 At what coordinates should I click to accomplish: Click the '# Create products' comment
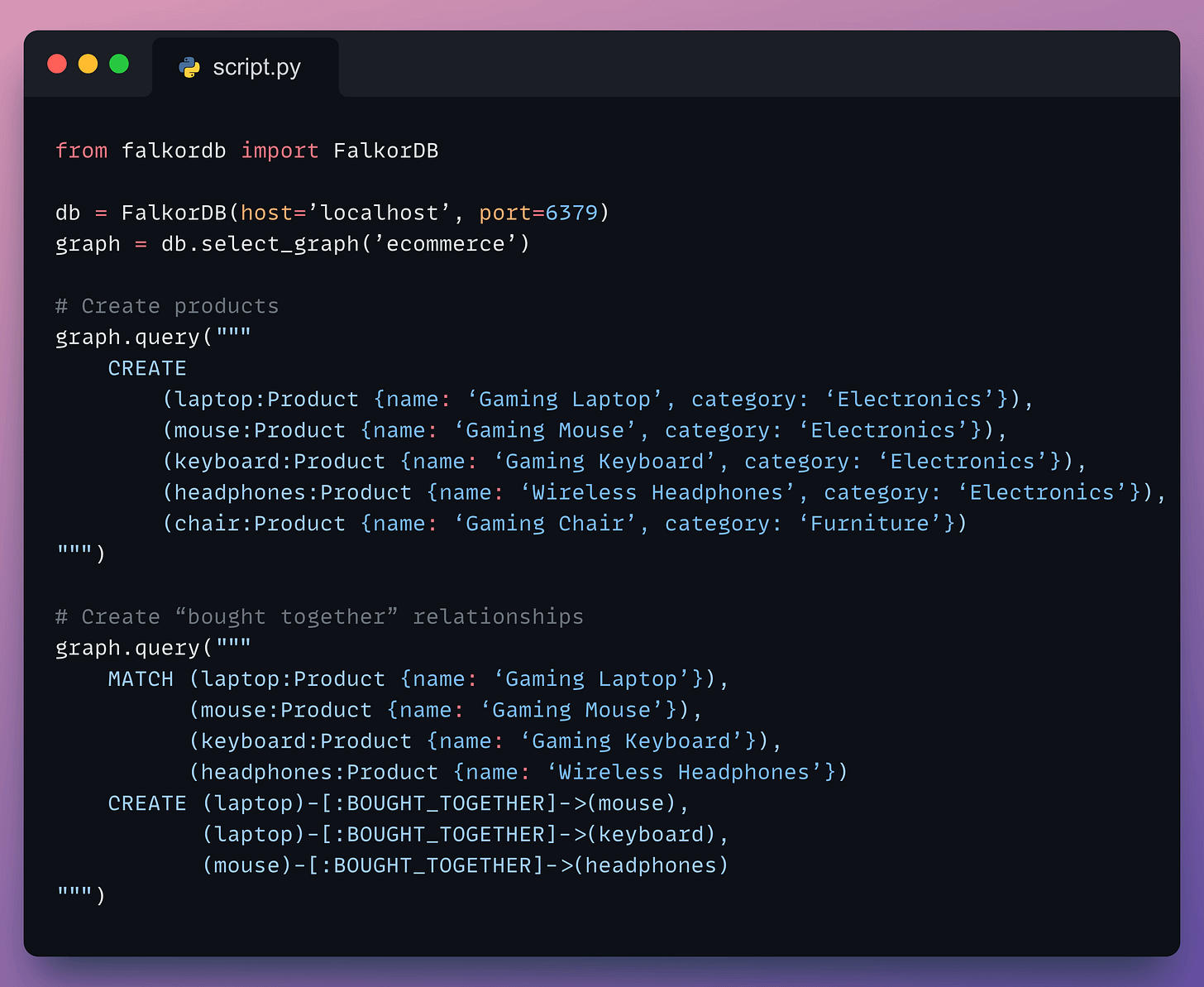point(167,306)
